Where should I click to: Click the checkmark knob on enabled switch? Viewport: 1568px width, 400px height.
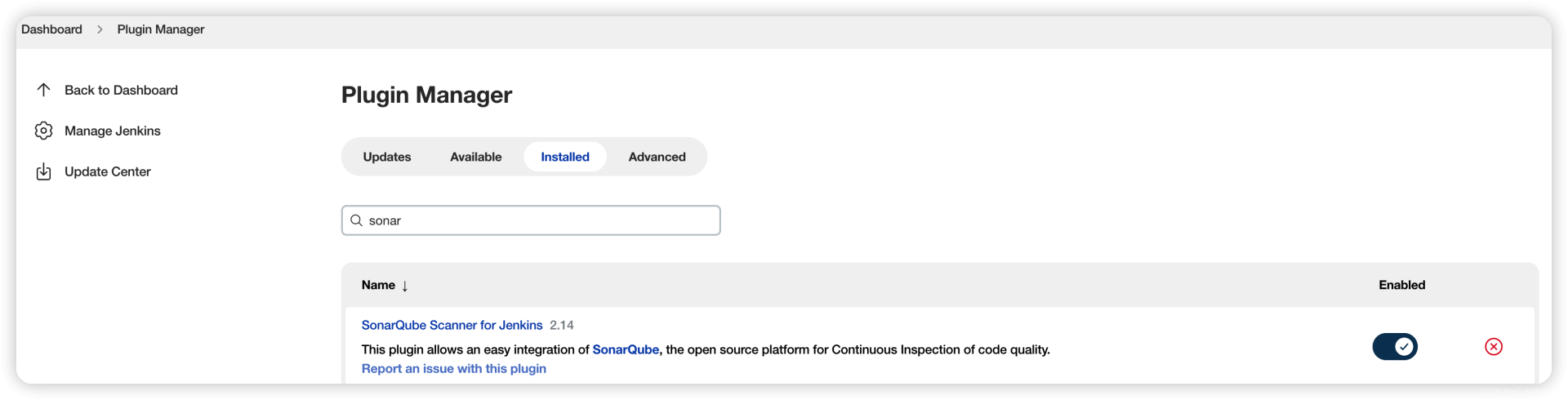(1405, 347)
